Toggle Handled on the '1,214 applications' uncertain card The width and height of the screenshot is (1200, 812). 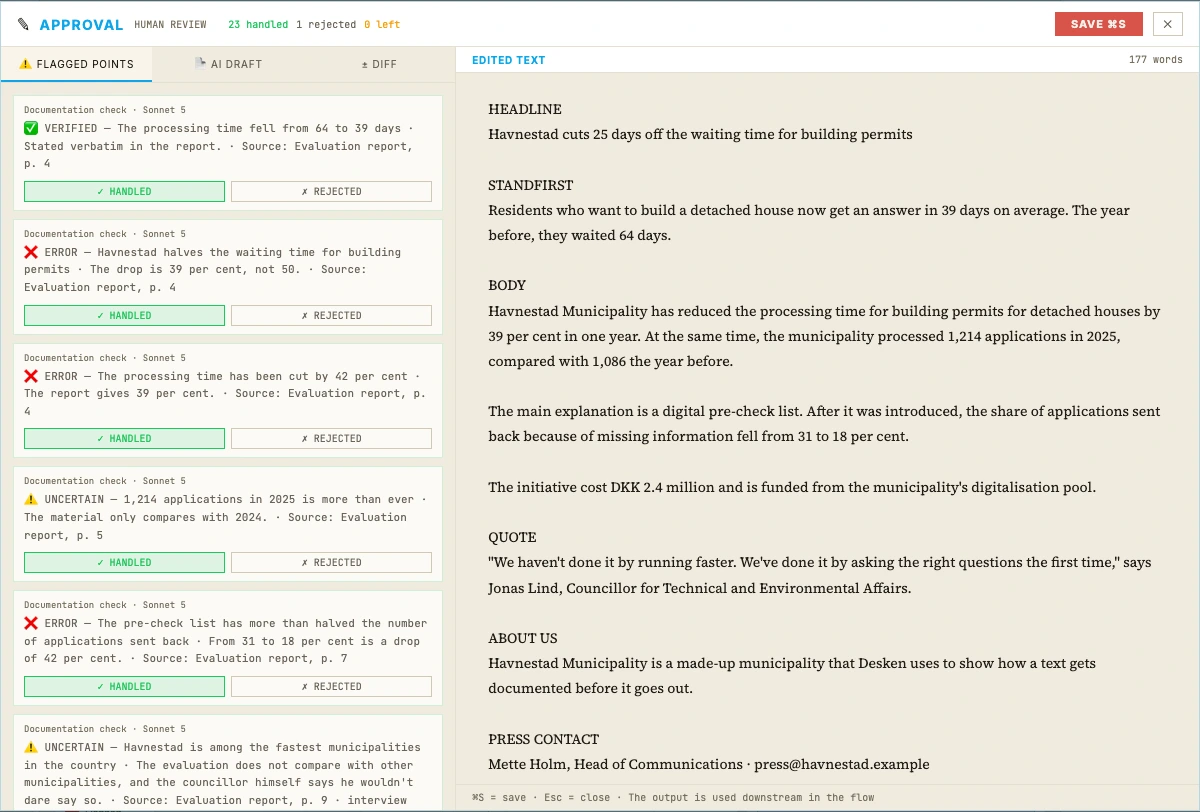pyautogui.click(x=124, y=562)
